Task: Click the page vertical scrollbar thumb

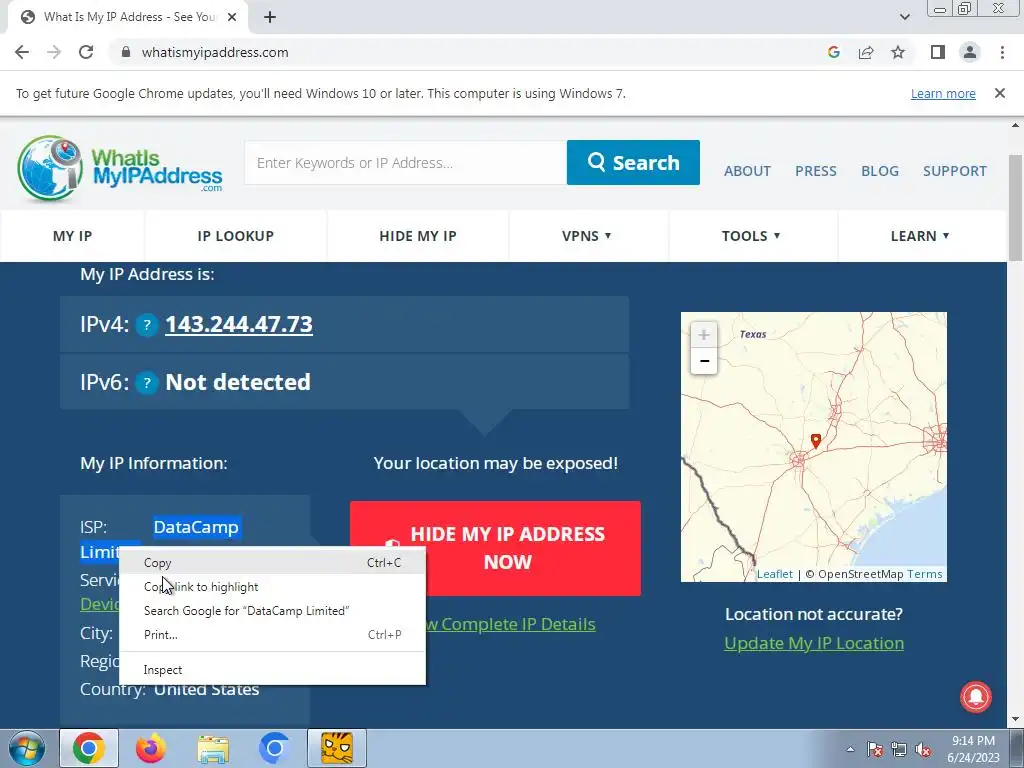Action: point(1017,208)
